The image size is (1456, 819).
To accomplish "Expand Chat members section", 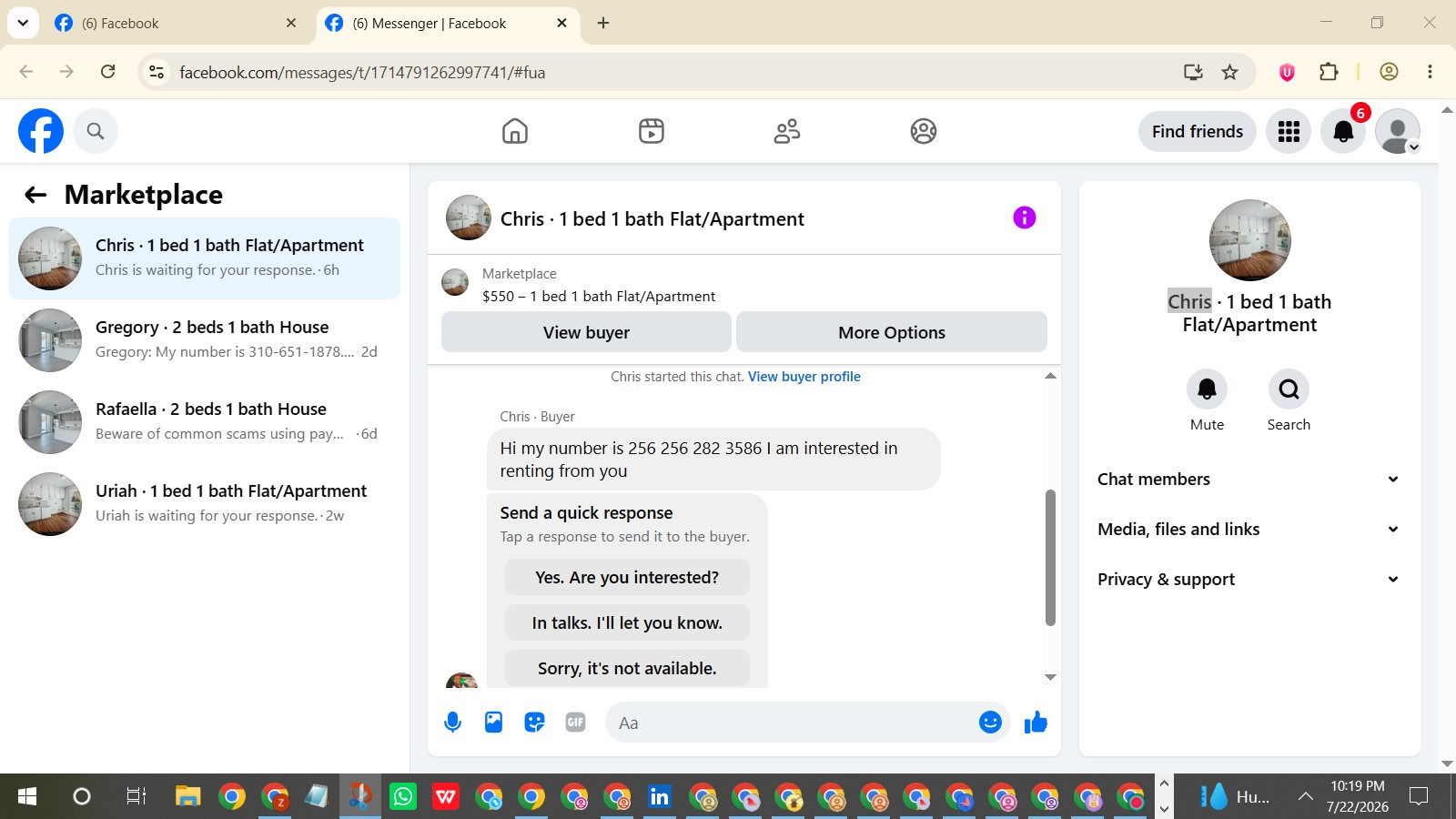I will click(x=1249, y=480).
